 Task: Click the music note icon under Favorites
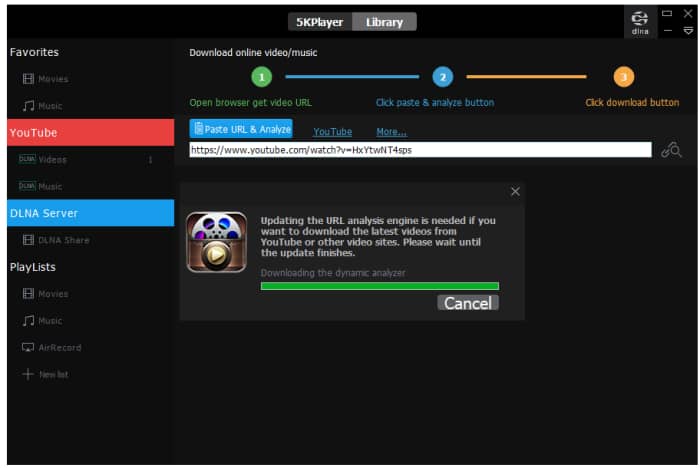click(28, 106)
